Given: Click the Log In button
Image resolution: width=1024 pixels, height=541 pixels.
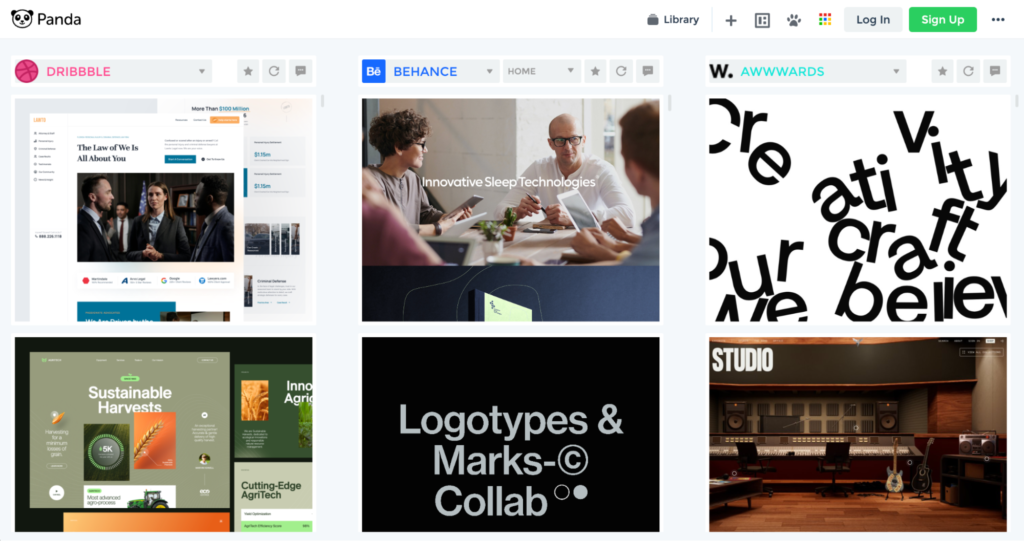Looking at the screenshot, I should [x=872, y=20].
